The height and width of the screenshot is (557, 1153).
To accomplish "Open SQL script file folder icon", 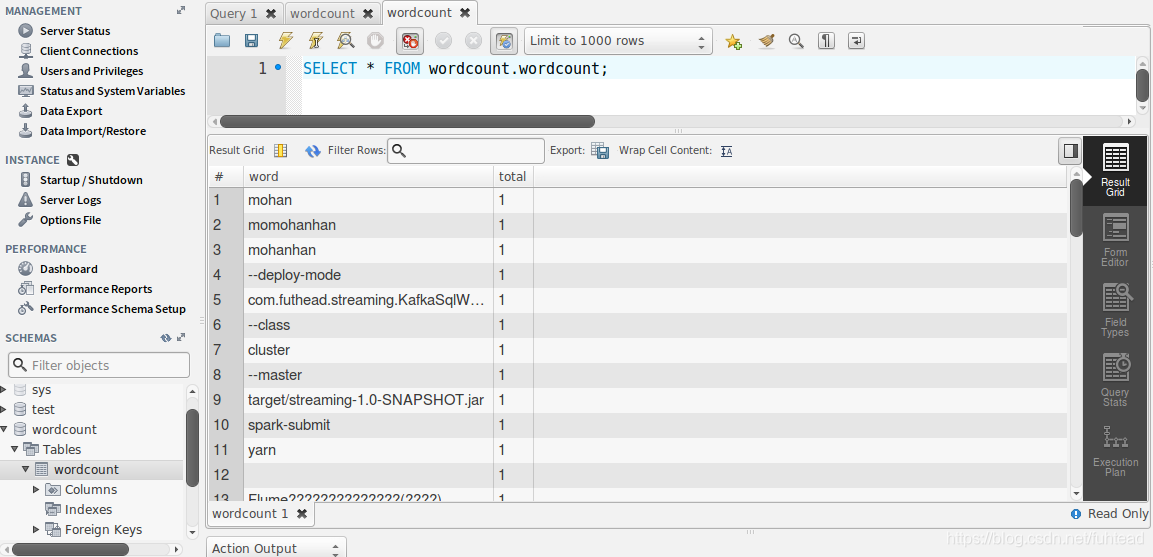I will 222,40.
